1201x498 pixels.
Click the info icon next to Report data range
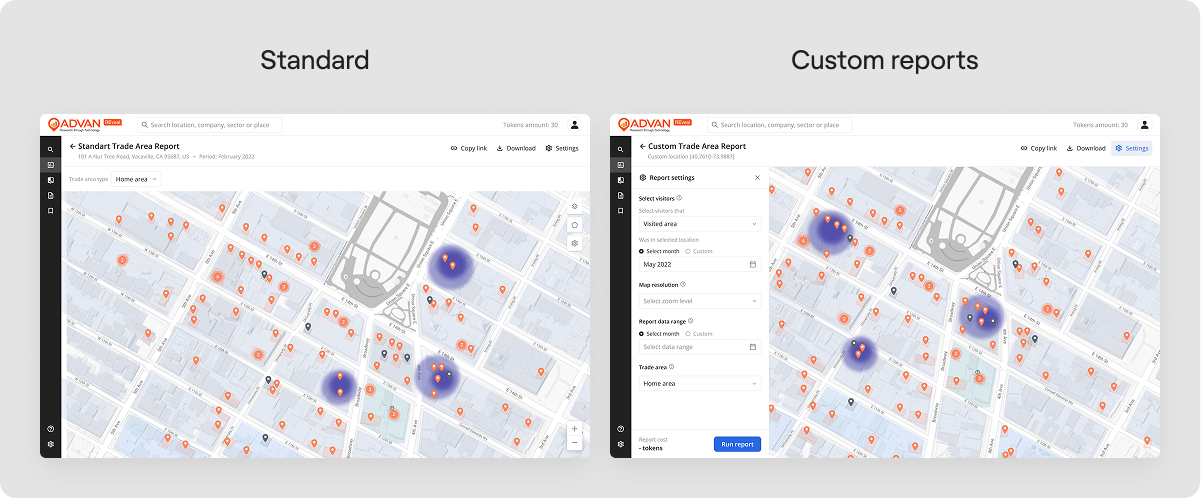691,321
